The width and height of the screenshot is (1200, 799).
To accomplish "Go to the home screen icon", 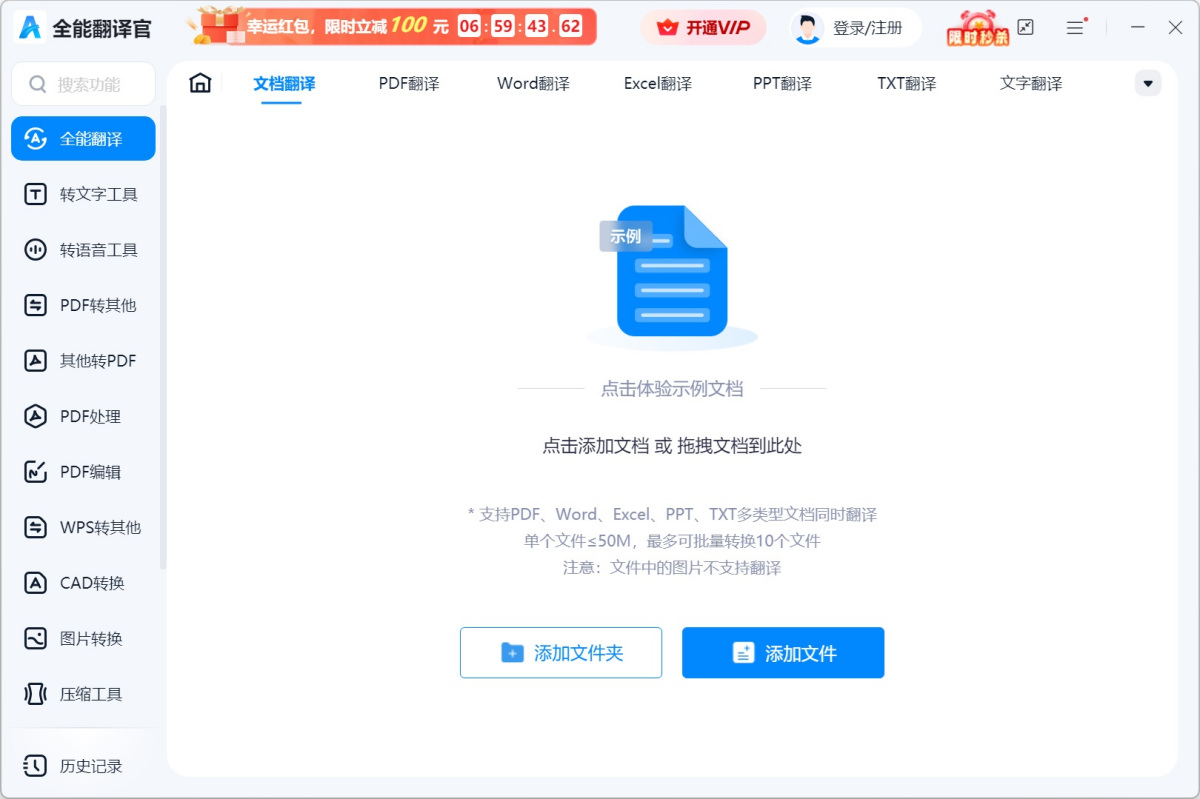I will tap(199, 84).
